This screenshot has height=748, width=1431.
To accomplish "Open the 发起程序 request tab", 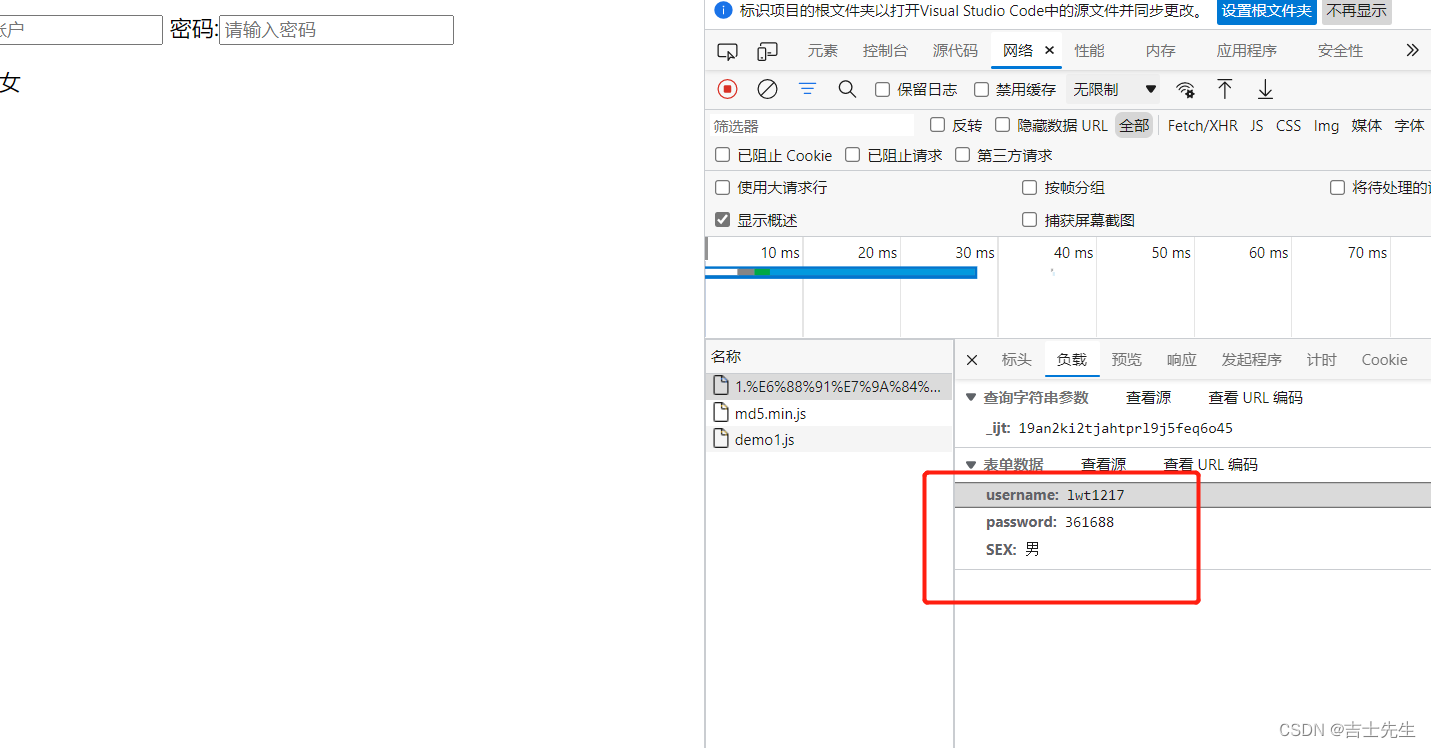I will tap(1251, 360).
